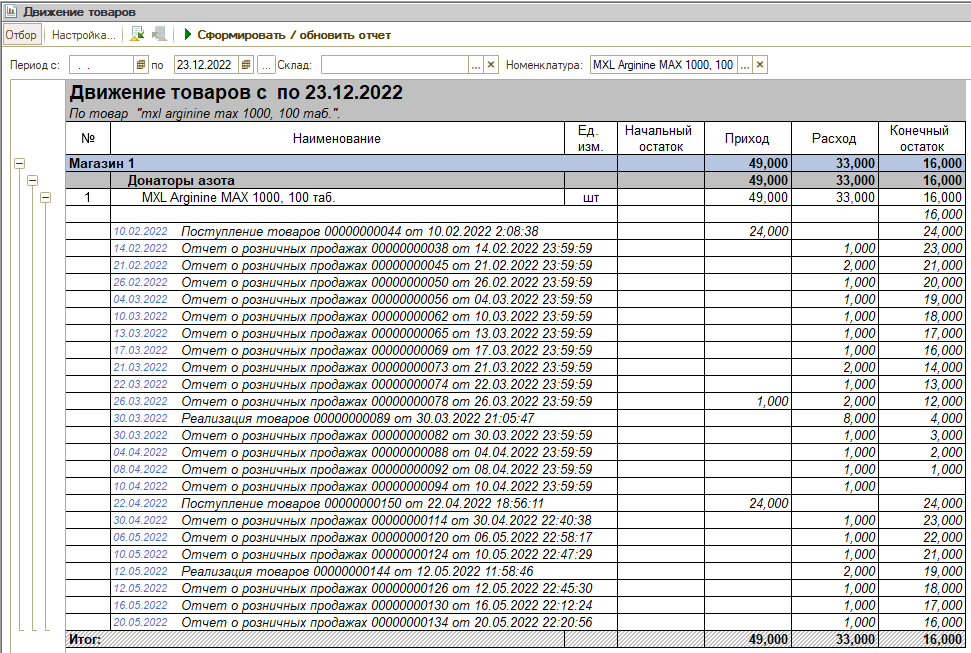Open the Номенклатура selection with its ellipsis button
Screen dimensions: 971x653
(x=744, y=65)
